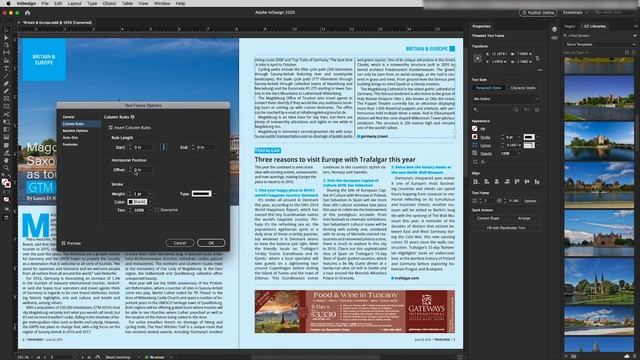Click the Arrange quick action button
Viewport: 640px width, 360px height.
524,218
